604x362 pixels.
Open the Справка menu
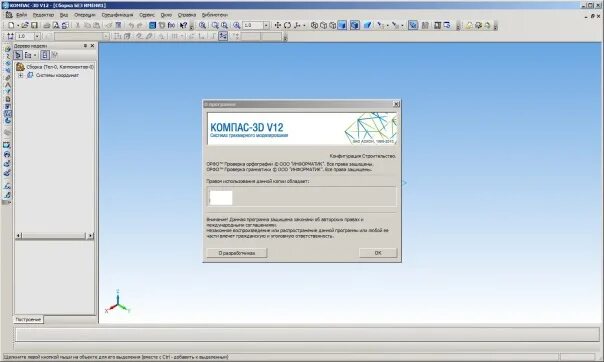(187, 15)
